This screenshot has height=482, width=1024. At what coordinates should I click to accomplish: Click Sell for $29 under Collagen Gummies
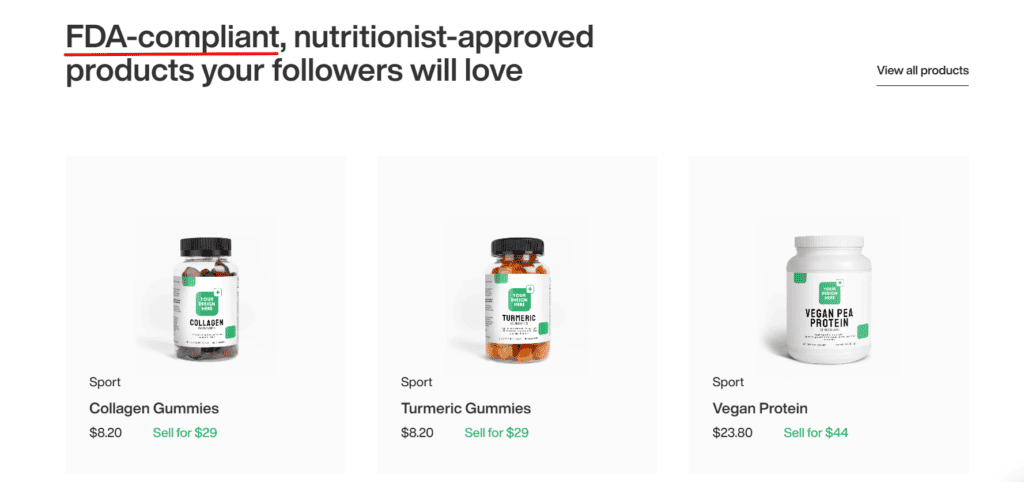point(185,433)
